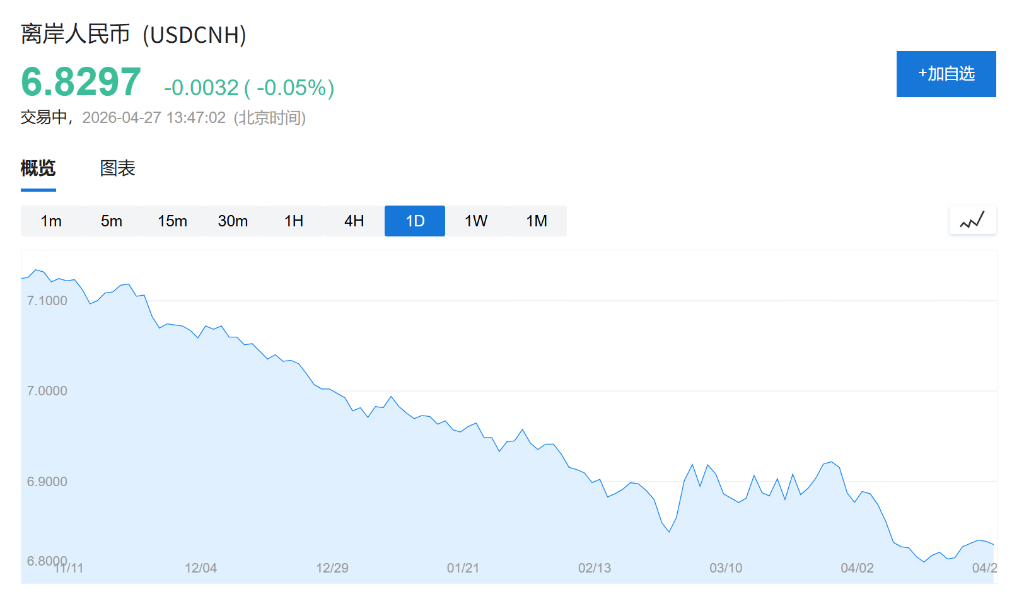
Task: Add USDCNH to watchlist with +加自选
Action: [946, 74]
